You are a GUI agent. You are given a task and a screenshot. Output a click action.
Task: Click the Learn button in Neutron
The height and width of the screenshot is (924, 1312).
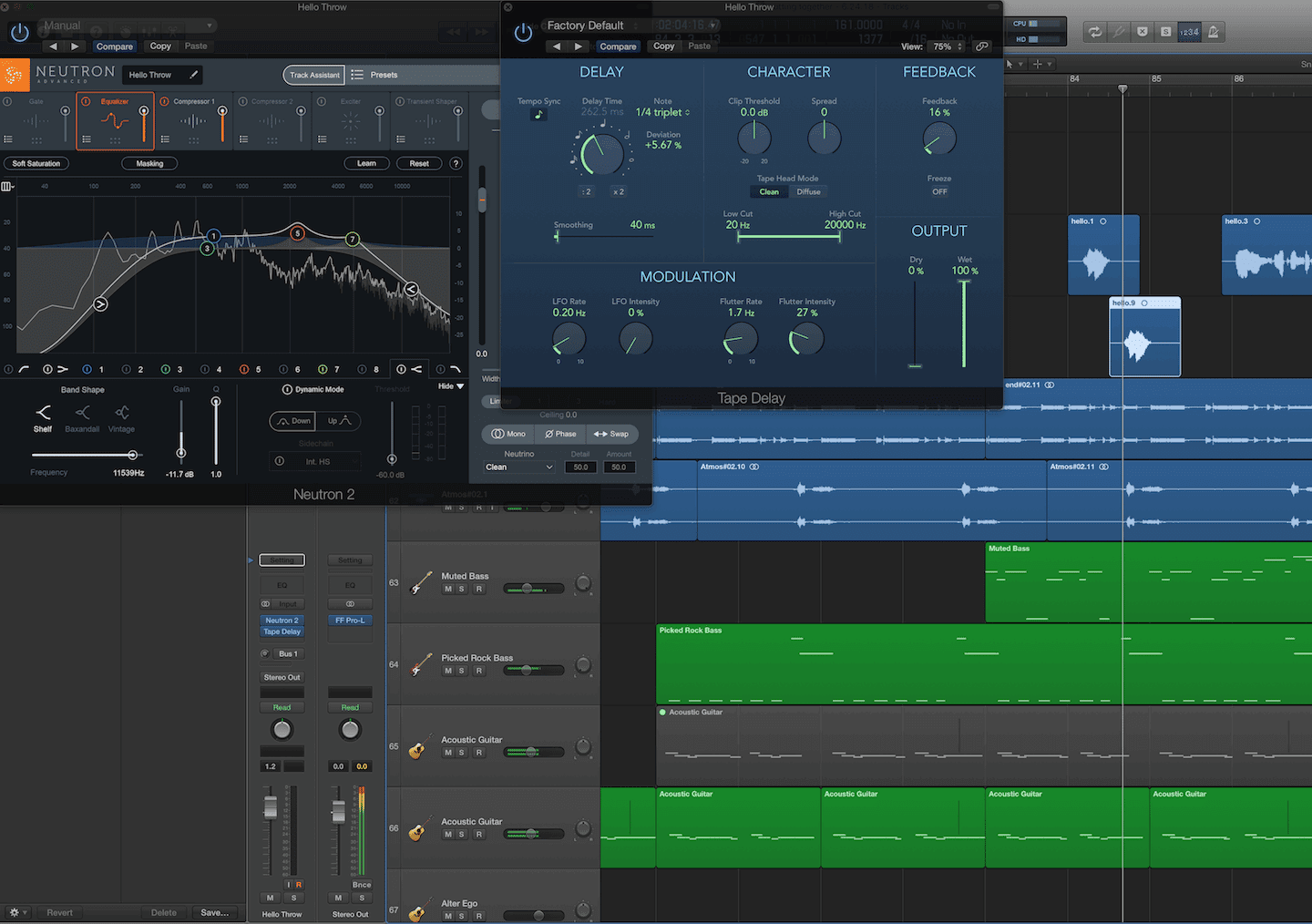coord(366,163)
